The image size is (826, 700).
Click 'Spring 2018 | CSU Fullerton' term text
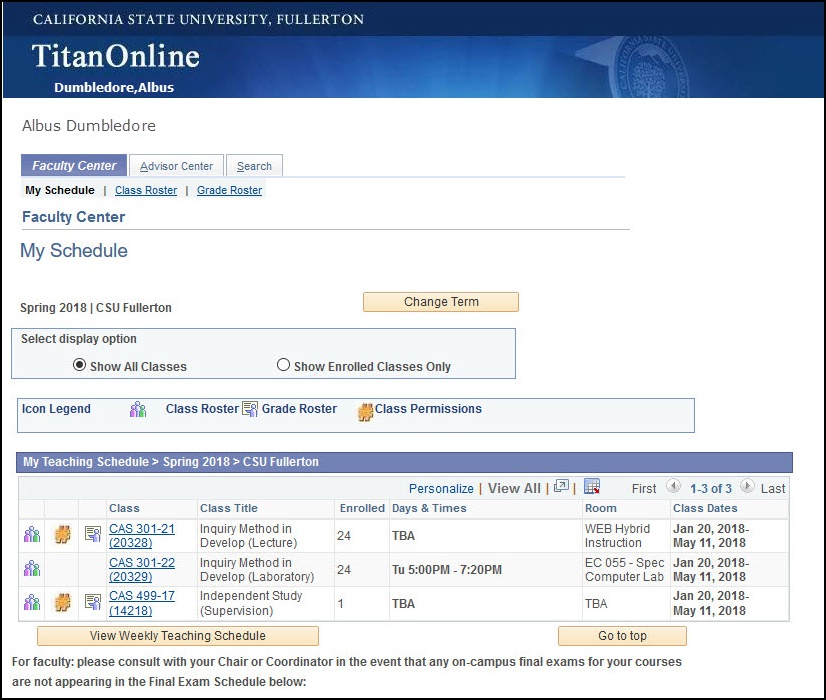[x=96, y=308]
